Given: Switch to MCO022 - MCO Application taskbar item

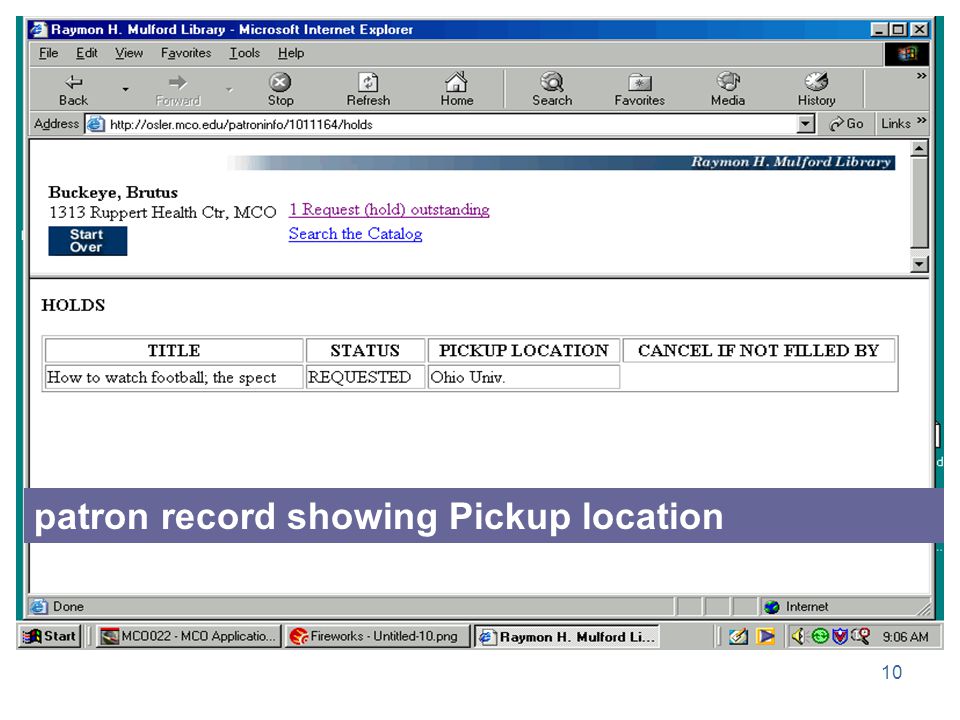Looking at the screenshot, I should point(189,636).
